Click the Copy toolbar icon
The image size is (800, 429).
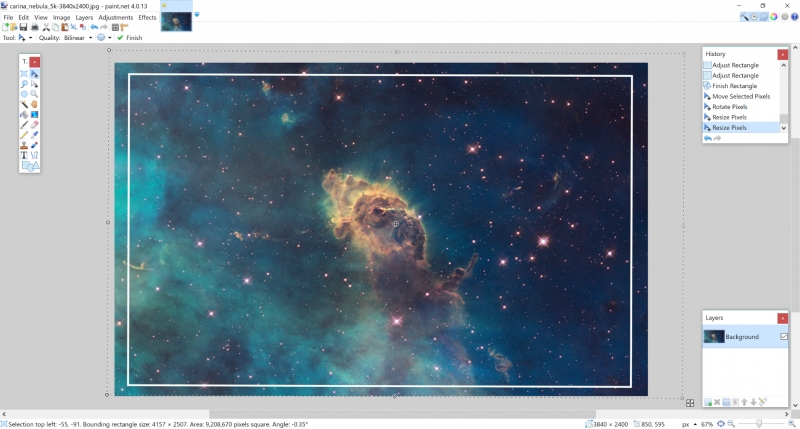56,27
